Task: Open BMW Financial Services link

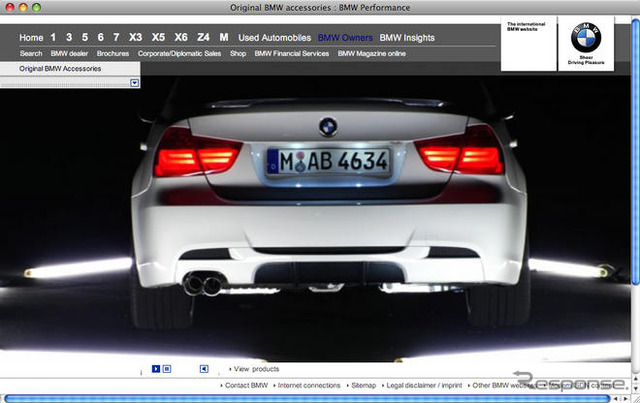Action: click(x=292, y=53)
